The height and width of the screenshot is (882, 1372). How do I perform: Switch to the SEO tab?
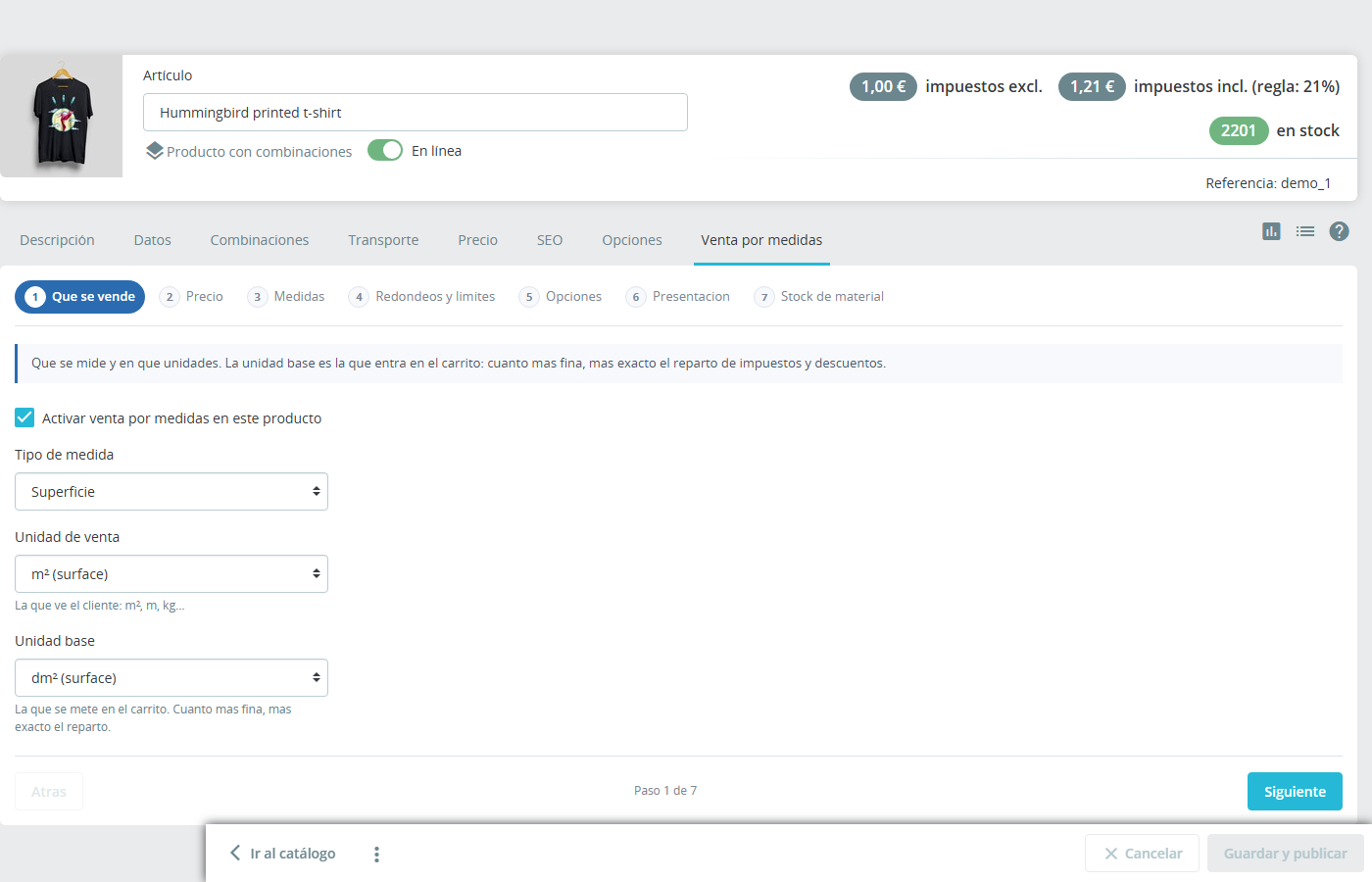click(550, 240)
